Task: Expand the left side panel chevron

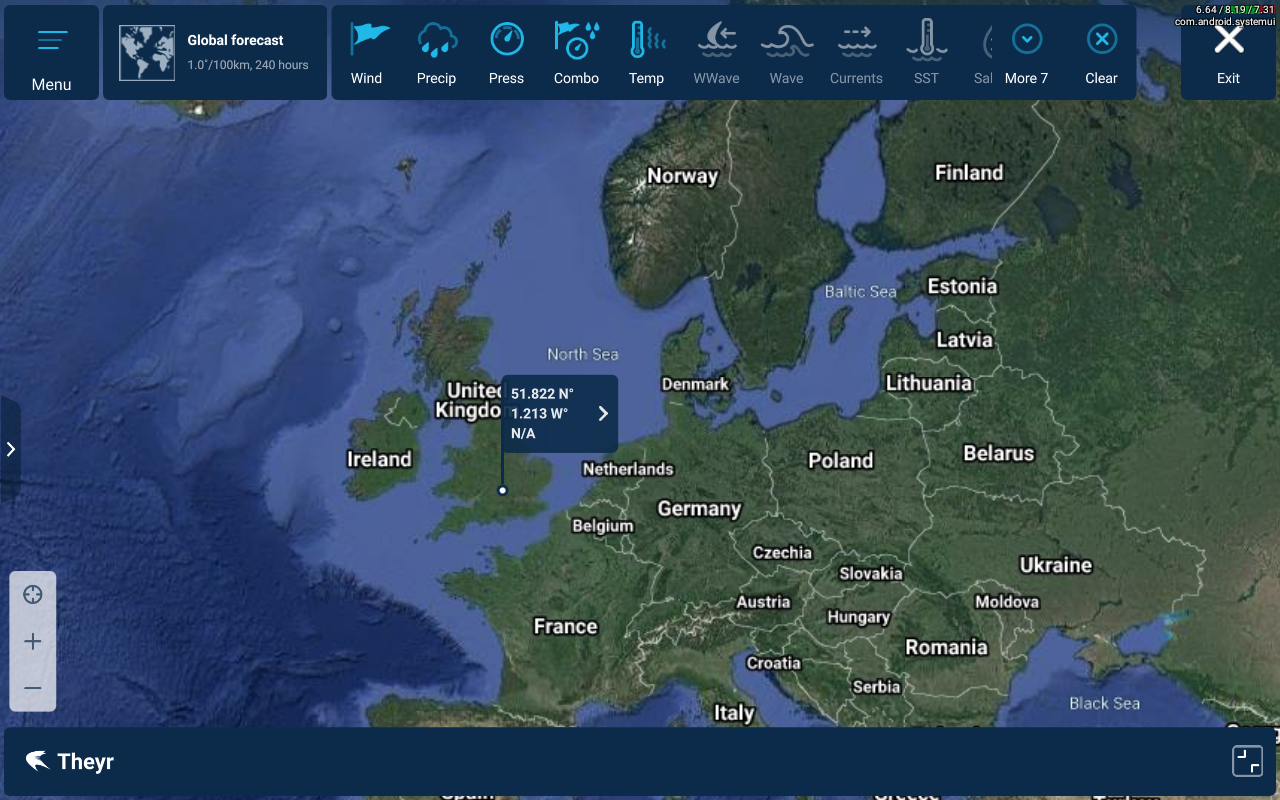Action: pos(10,449)
